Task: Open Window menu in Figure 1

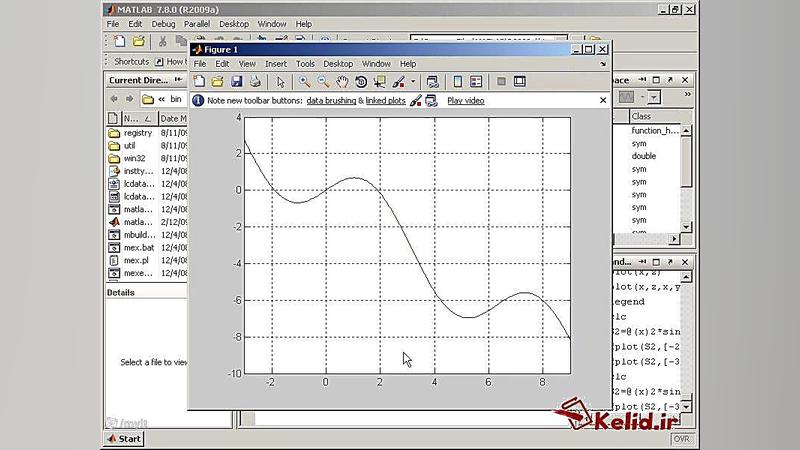Action: click(x=376, y=64)
